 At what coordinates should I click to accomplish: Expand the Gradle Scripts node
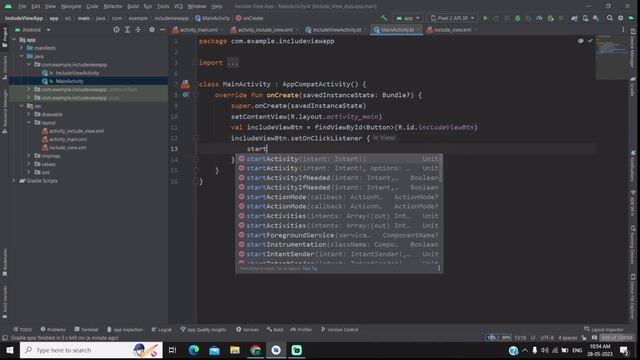(14, 180)
